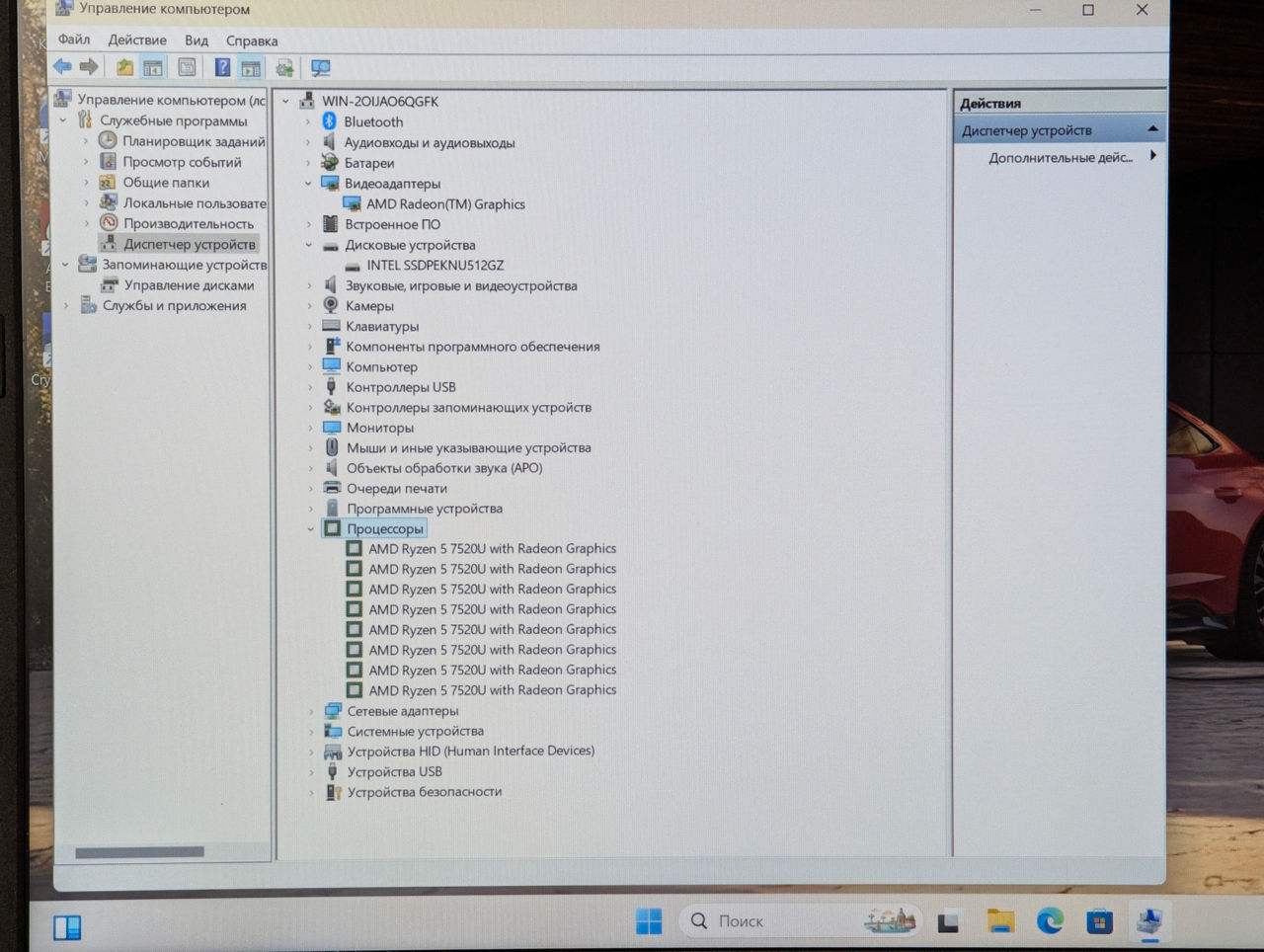This screenshot has height=952, width=1264.
Task: Select Просмотр событий in left tree
Action: [182, 162]
